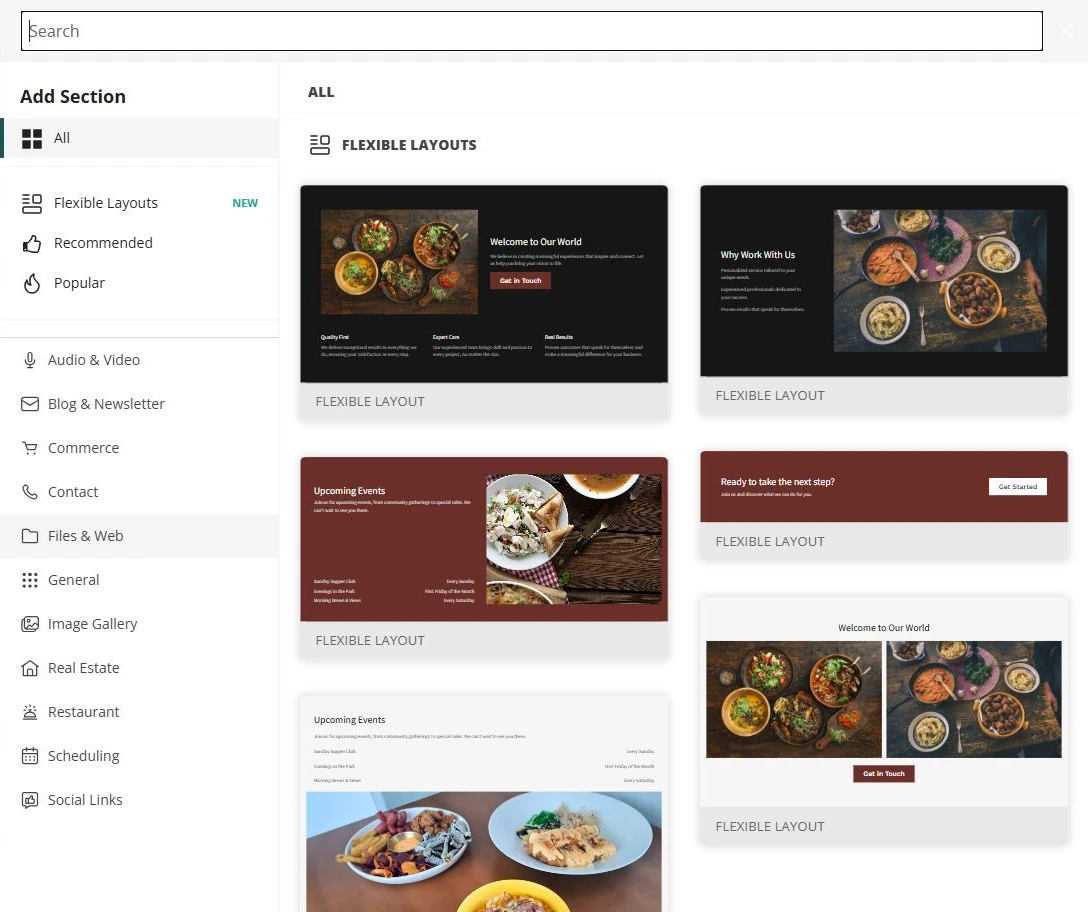Viewport: 1088px width, 912px height.
Task: Close the Add Section dialog
Action: [x=1066, y=31]
